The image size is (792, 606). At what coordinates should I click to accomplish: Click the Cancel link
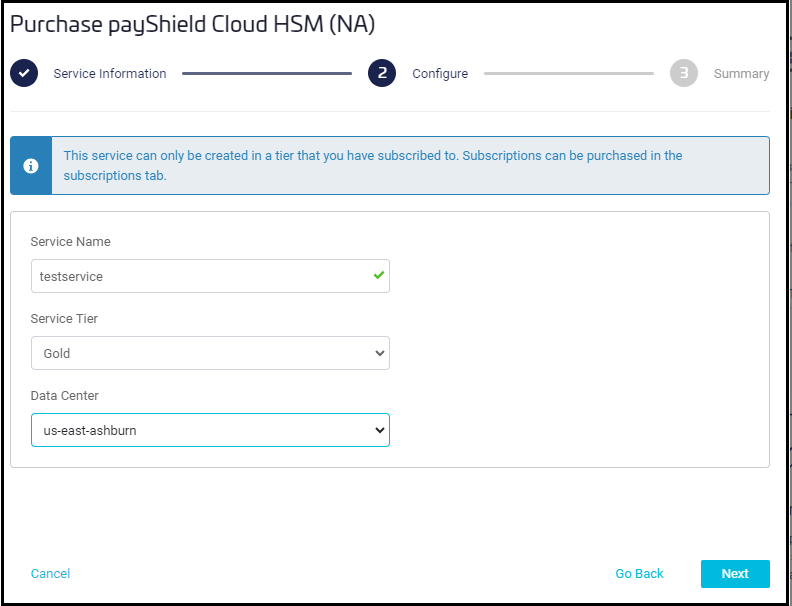(x=51, y=574)
